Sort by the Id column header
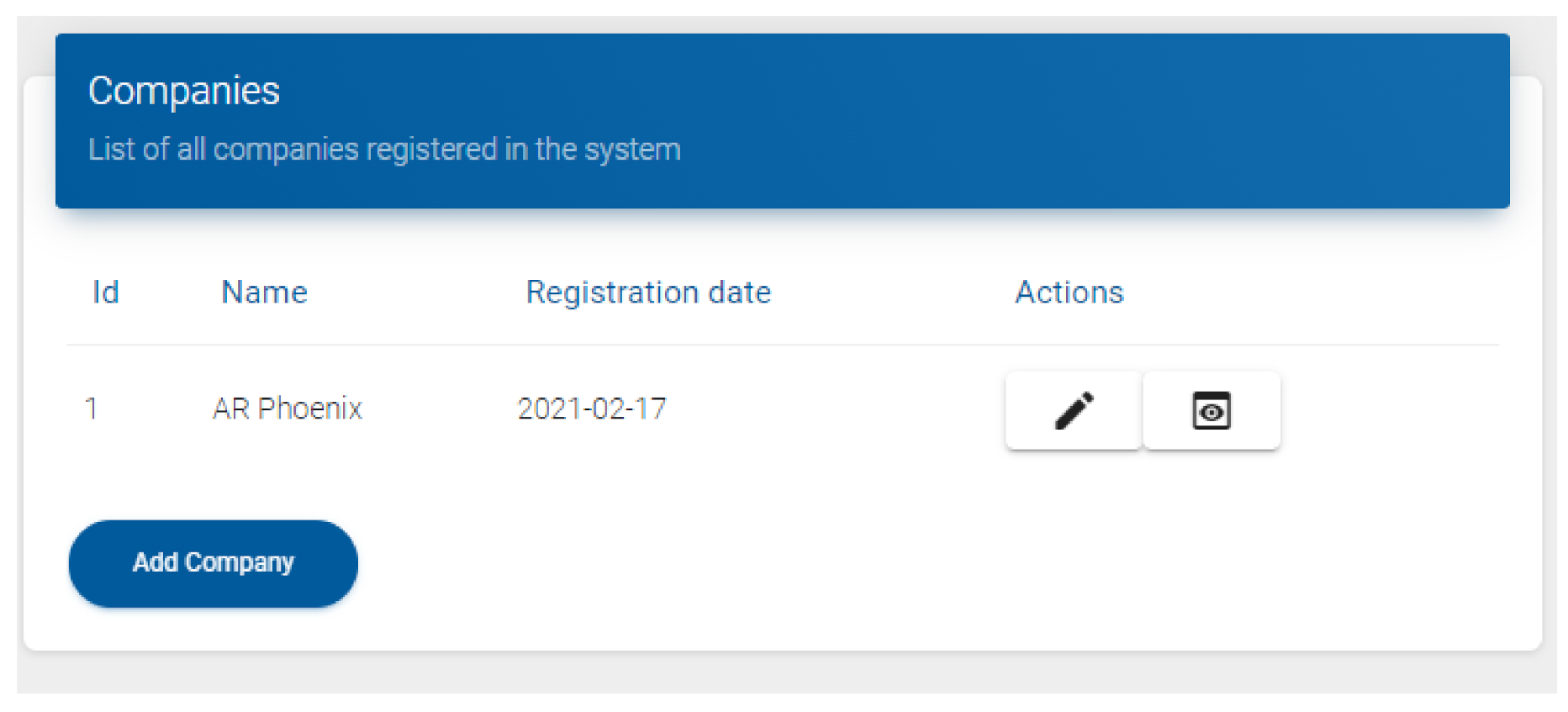This screenshot has height=712, width=1568. click(x=106, y=293)
